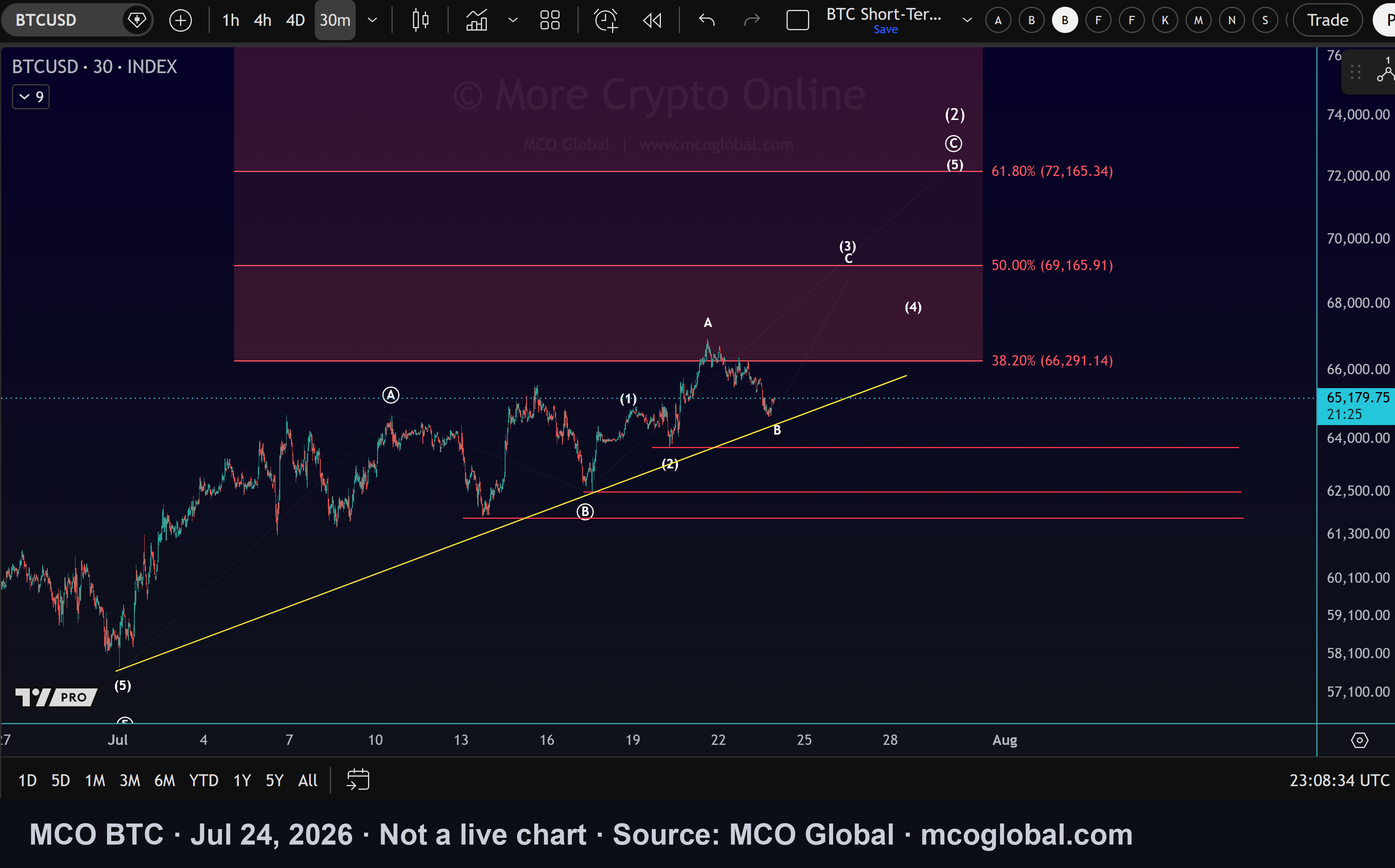This screenshot has height=868, width=1395.
Task: Expand the indicators favorites dropdown arrow
Action: click(x=513, y=21)
